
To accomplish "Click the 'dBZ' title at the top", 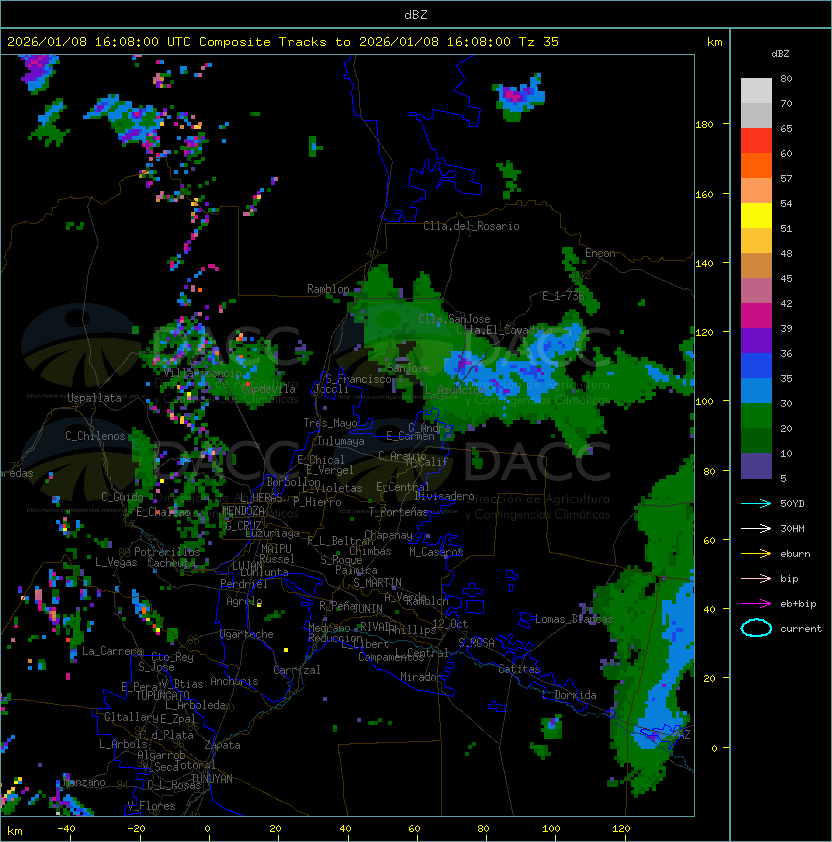I will (416, 15).
